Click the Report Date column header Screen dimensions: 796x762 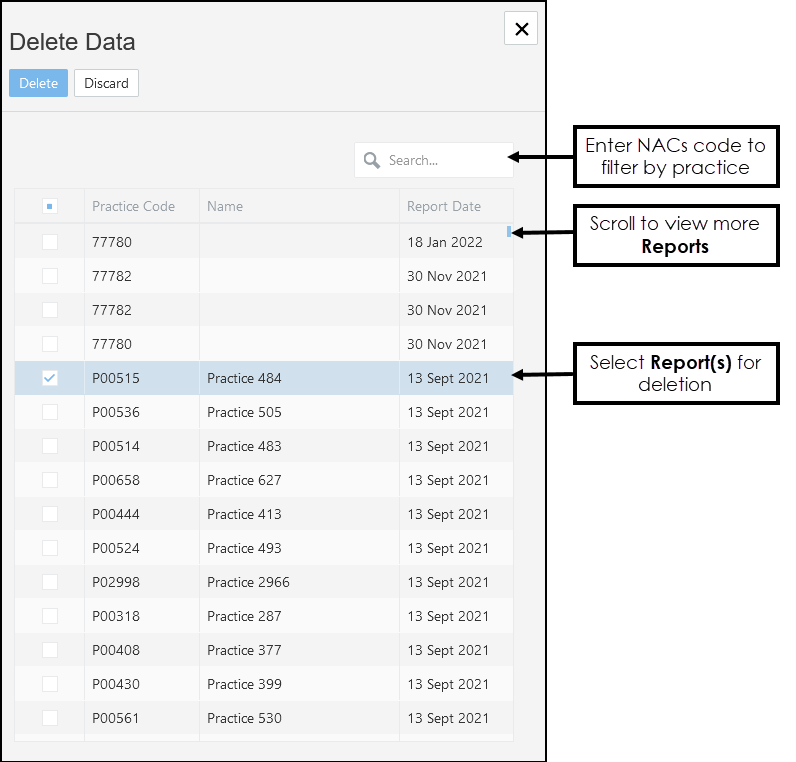pos(443,207)
